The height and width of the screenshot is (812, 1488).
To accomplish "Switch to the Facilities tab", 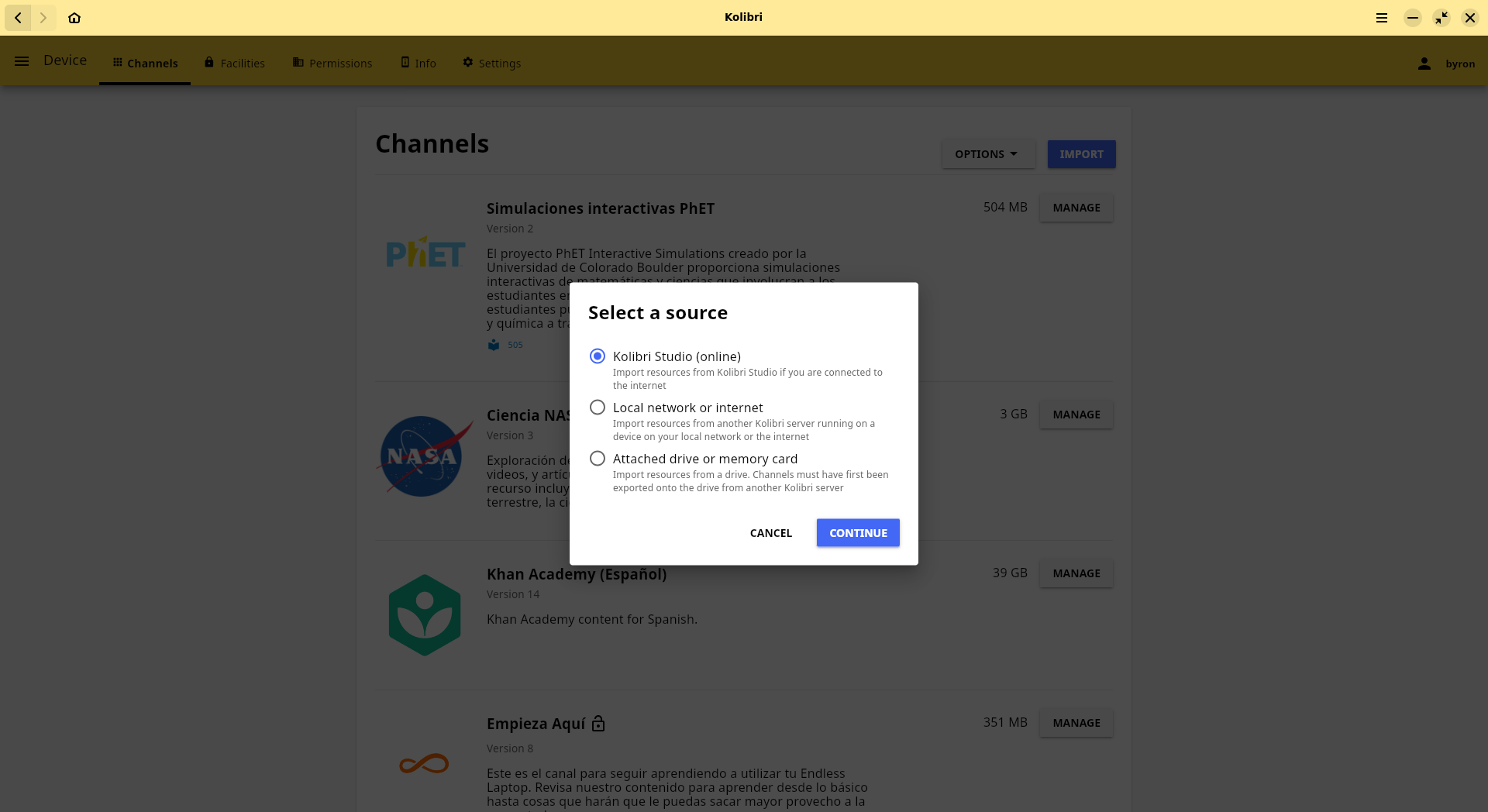I will 235,64.
